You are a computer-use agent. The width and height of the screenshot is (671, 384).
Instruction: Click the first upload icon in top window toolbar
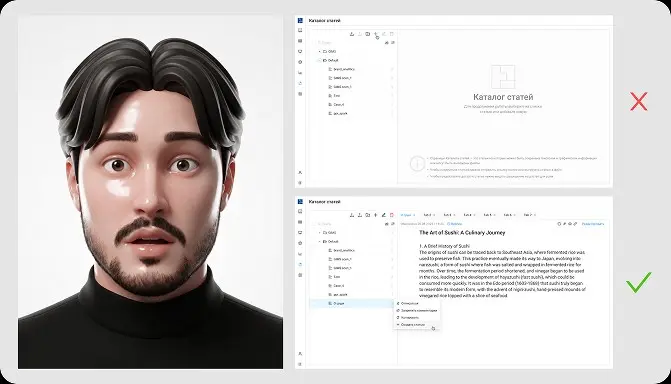click(352, 34)
